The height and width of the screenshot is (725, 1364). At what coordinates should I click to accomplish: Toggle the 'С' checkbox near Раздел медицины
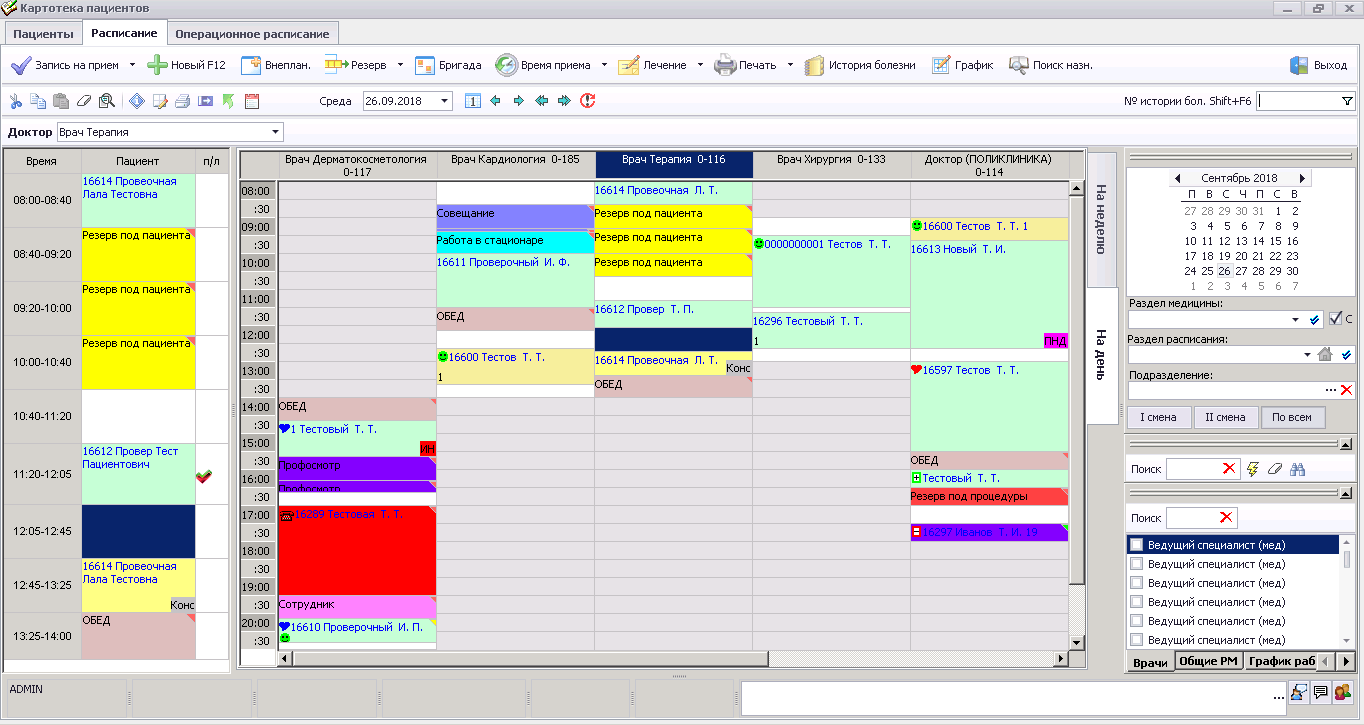1336,319
